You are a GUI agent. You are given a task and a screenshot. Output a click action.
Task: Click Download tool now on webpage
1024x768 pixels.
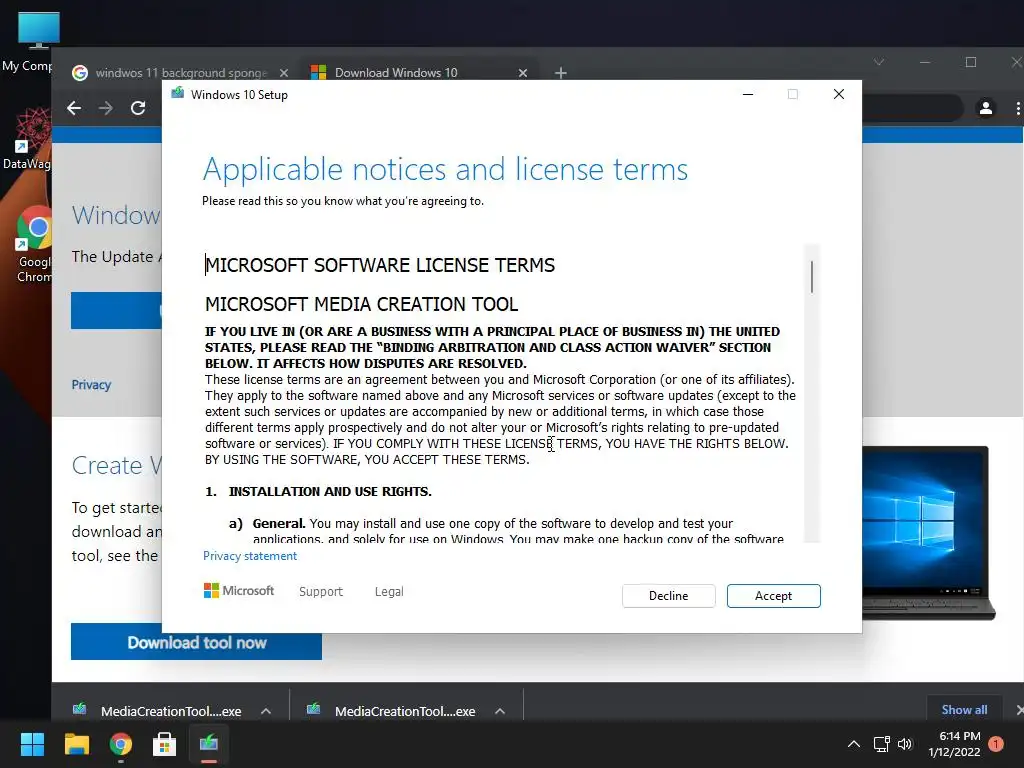pyautogui.click(x=196, y=642)
